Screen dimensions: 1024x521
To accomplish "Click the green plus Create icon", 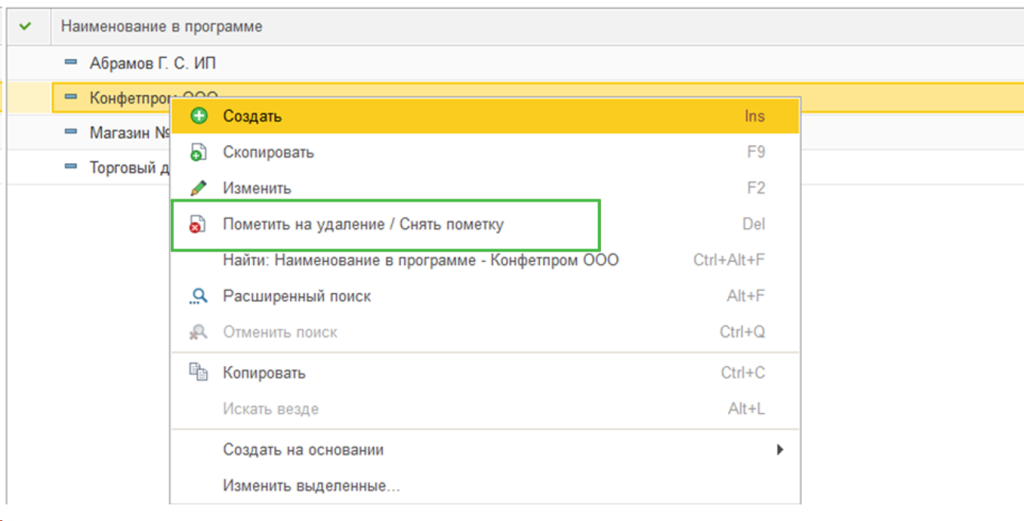I will tap(199, 116).
